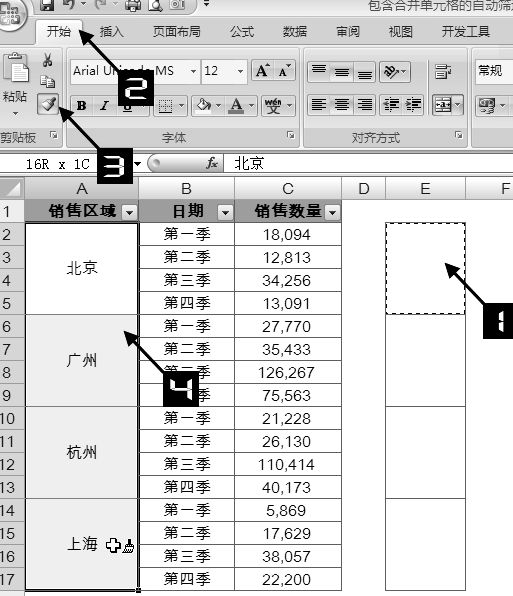Click the accounting number format icon

[487, 105]
